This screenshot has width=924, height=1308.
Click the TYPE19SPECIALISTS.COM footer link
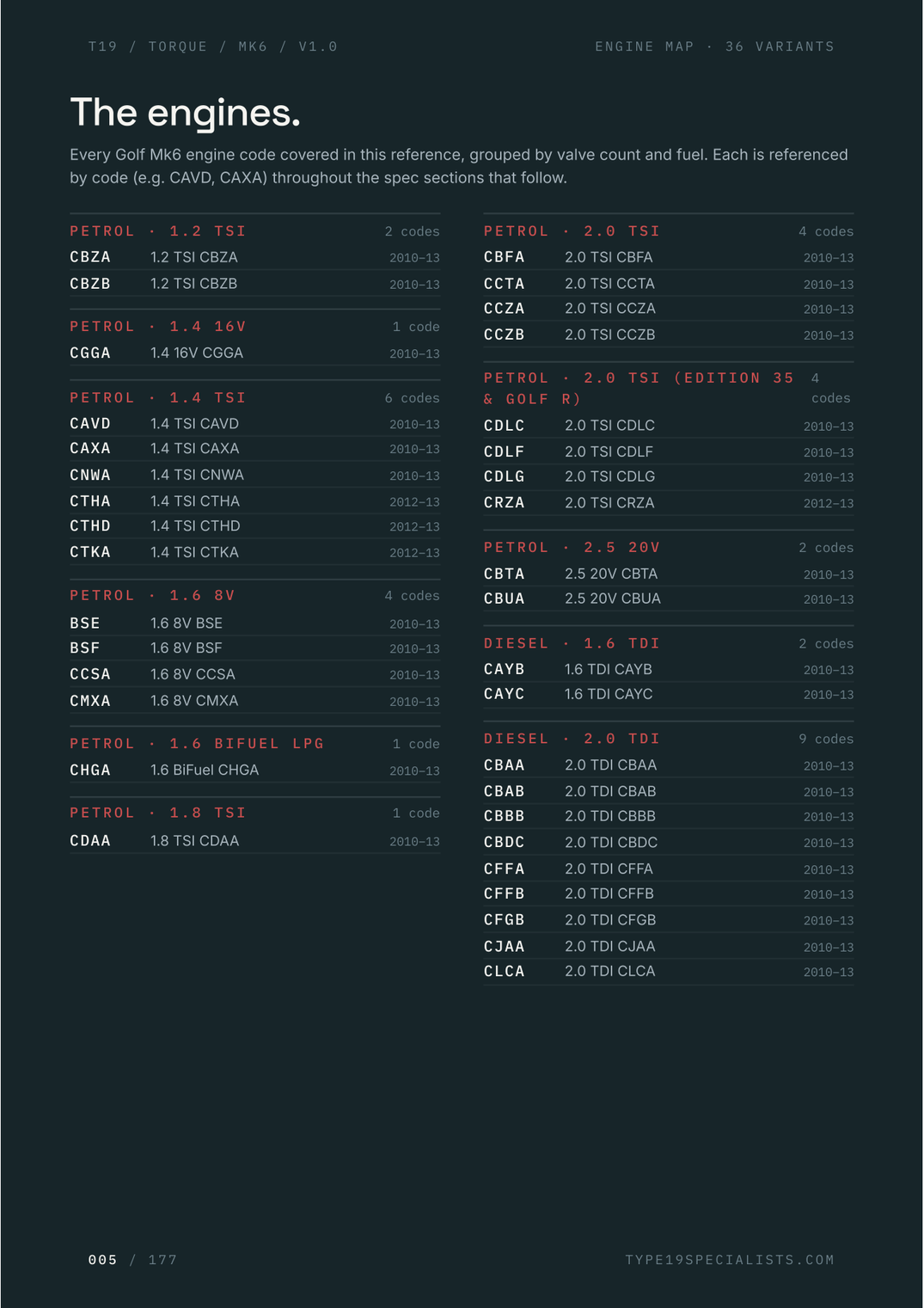(x=730, y=1260)
